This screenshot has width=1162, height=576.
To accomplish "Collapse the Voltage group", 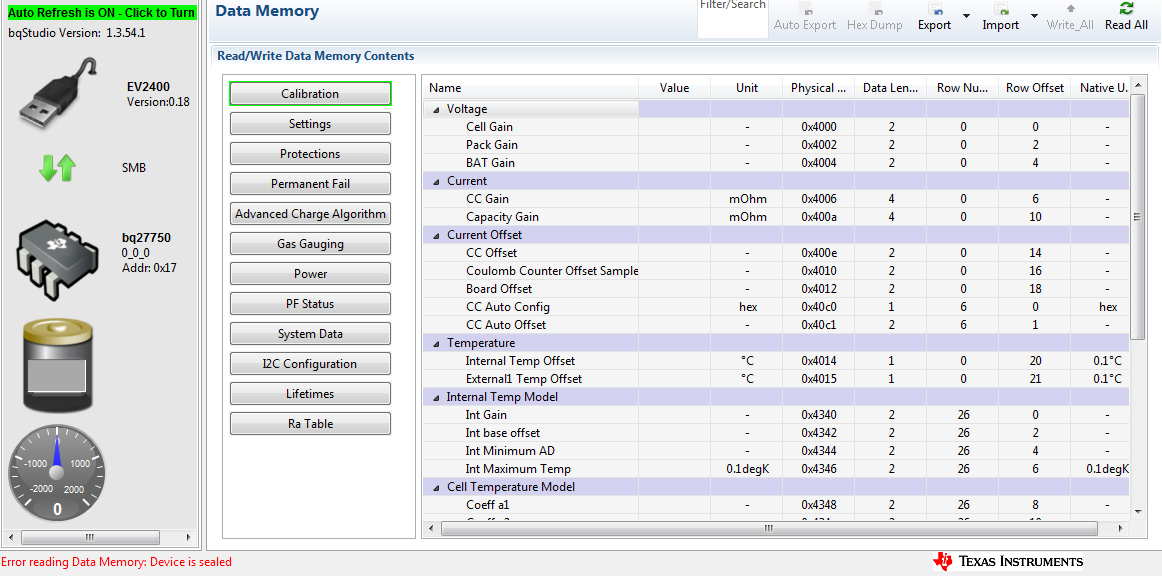I will coord(436,109).
